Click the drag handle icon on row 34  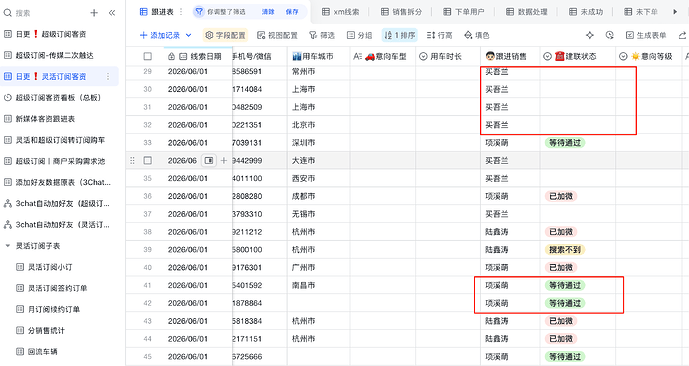click(132, 161)
